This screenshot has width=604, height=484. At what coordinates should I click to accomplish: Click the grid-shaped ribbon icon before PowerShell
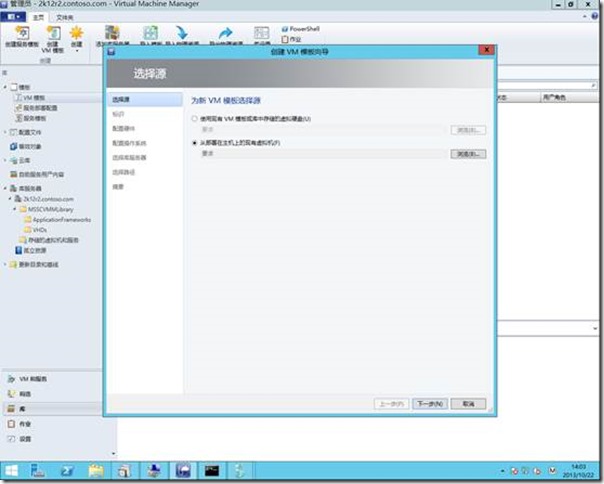tap(262, 35)
